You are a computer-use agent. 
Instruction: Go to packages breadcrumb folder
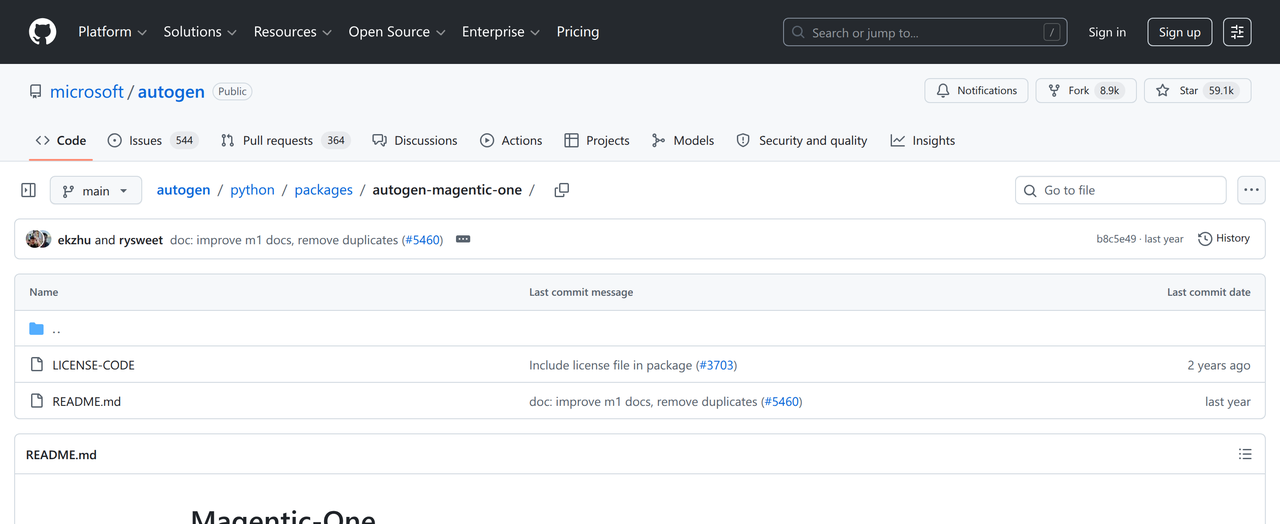[323, 190]
